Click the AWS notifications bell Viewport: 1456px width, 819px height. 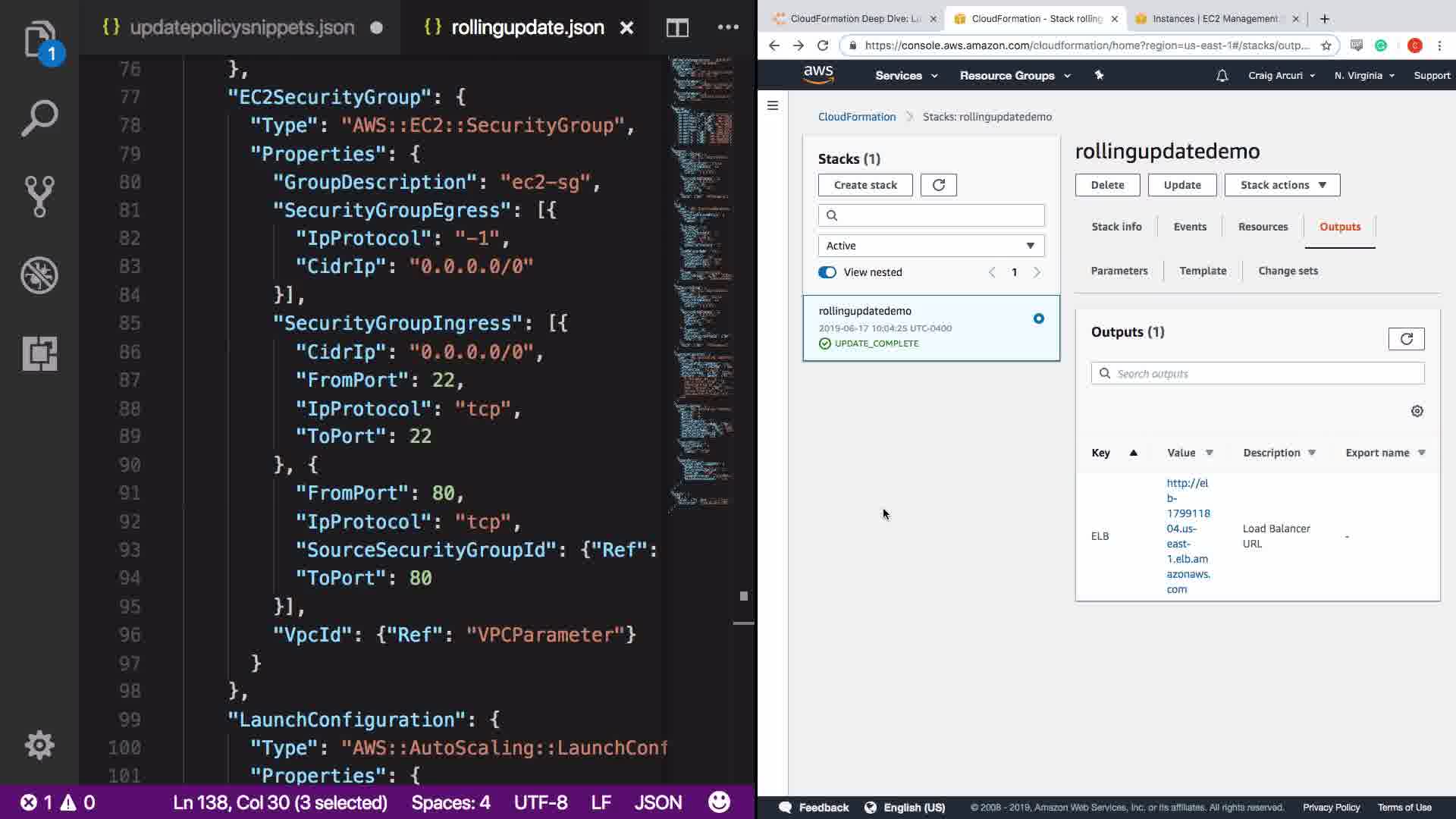point(1222,76)
